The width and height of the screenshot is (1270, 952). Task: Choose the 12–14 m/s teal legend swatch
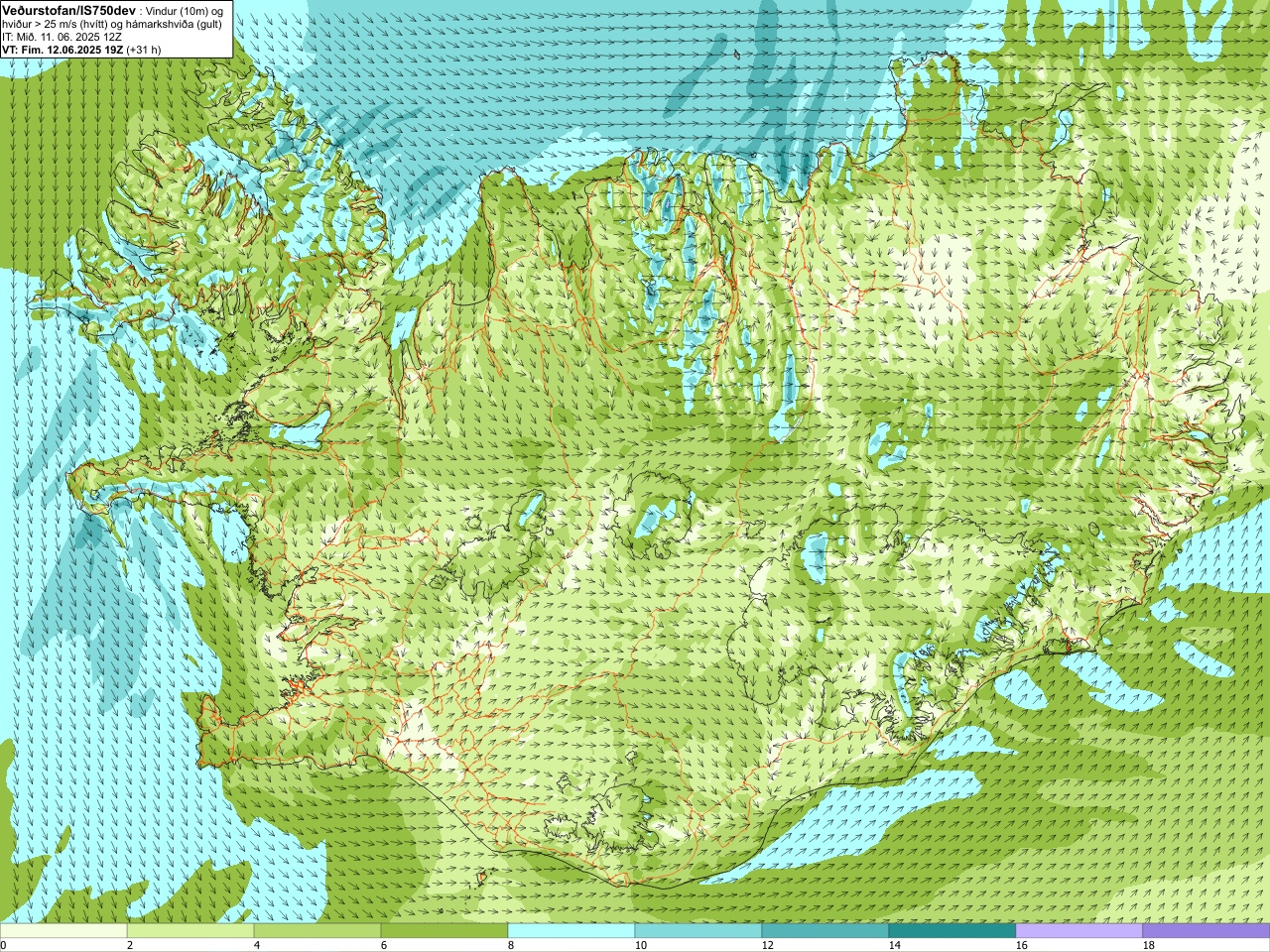click(x=825, y=931)
